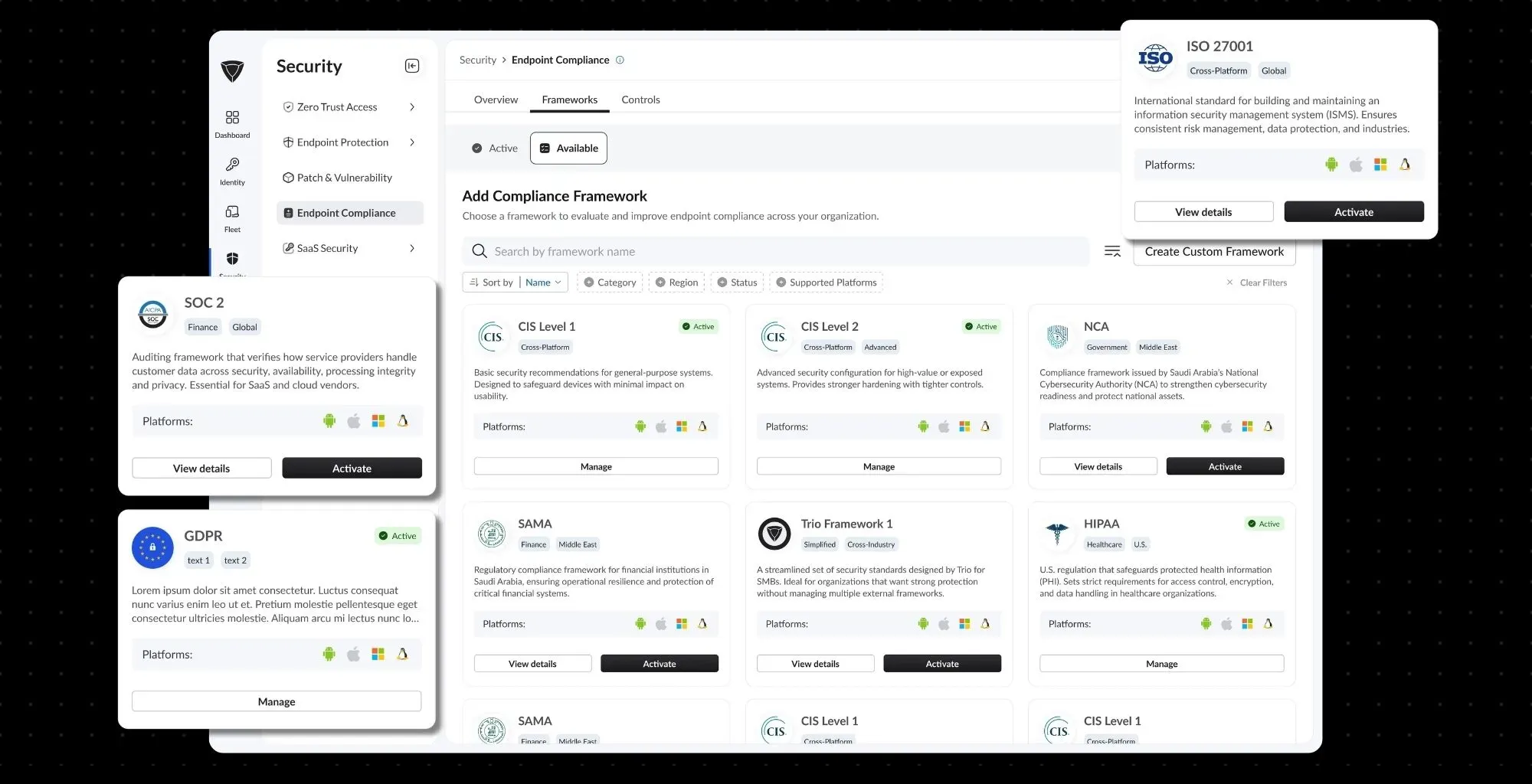Viewport: 1532px width, 784px height.
Task: View details of ISO 27001
Action: pos(1203,212)
